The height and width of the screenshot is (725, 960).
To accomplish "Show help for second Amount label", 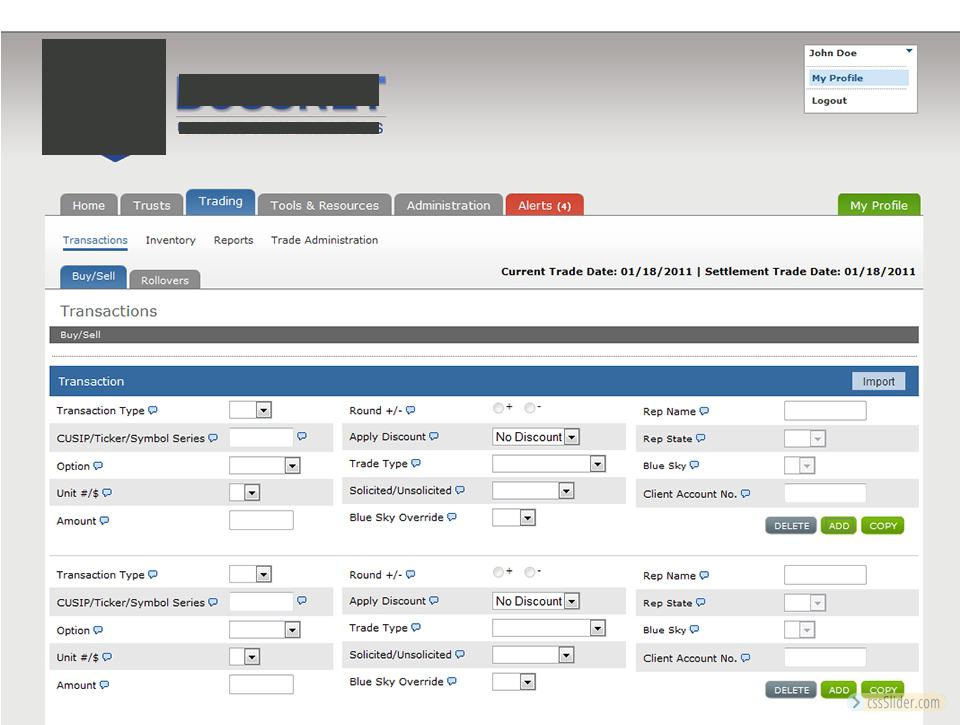I will click(x=105, y=685).
